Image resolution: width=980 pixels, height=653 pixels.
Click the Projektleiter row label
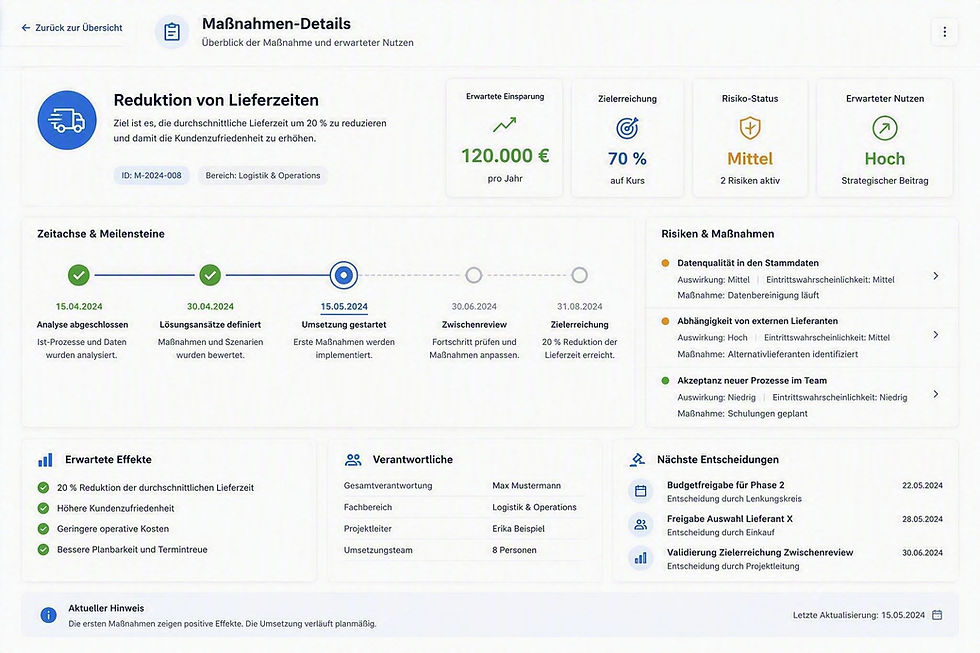coord(368,529)
